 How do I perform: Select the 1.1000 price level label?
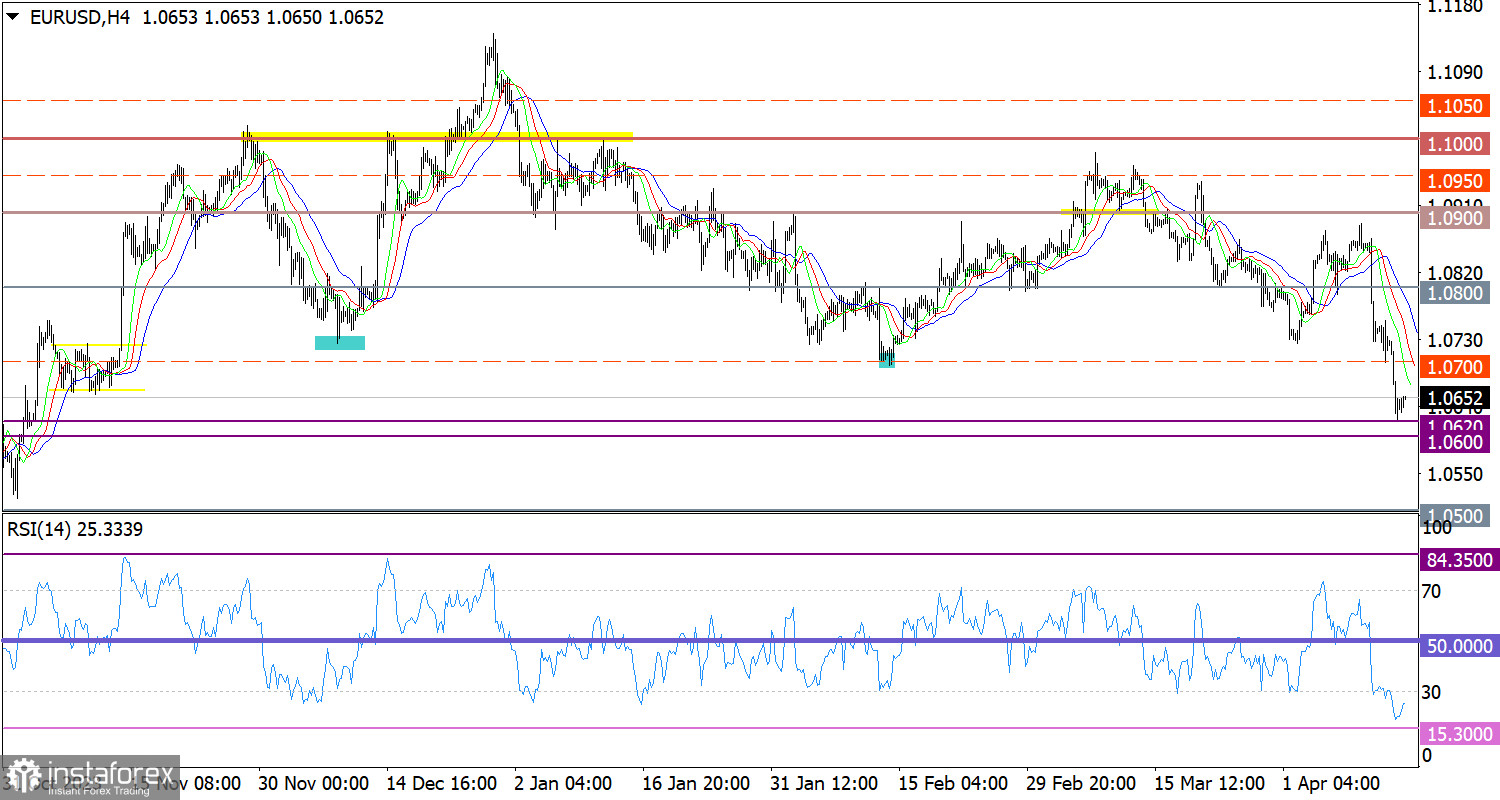tap(1457, 144)
